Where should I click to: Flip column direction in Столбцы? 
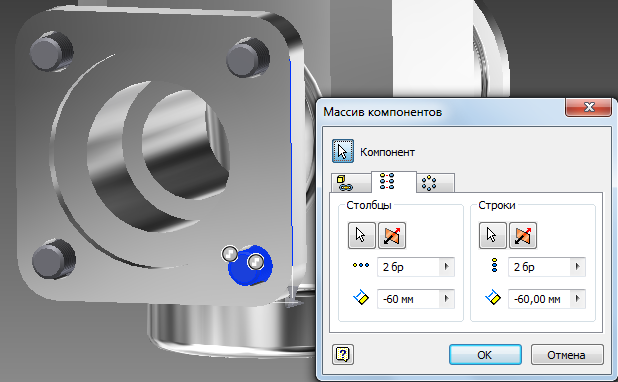click(392, 235)
